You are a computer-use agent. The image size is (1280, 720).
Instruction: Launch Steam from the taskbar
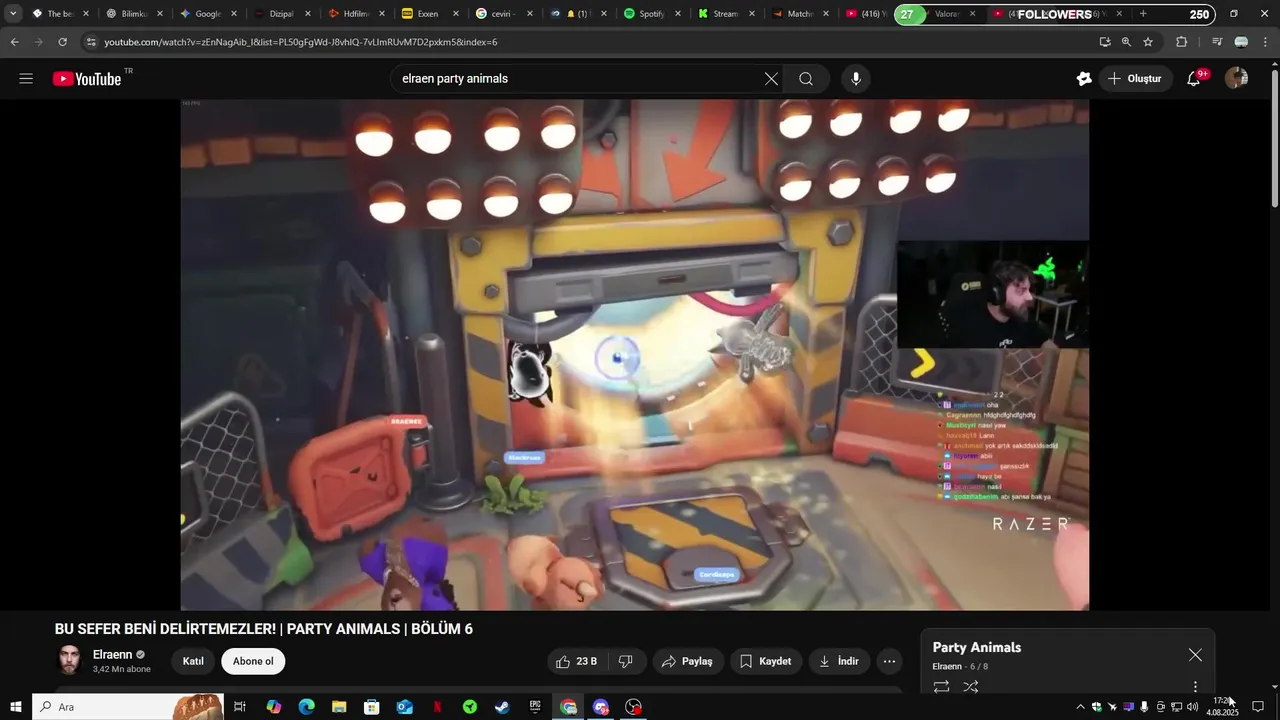[x=502, y=707]
